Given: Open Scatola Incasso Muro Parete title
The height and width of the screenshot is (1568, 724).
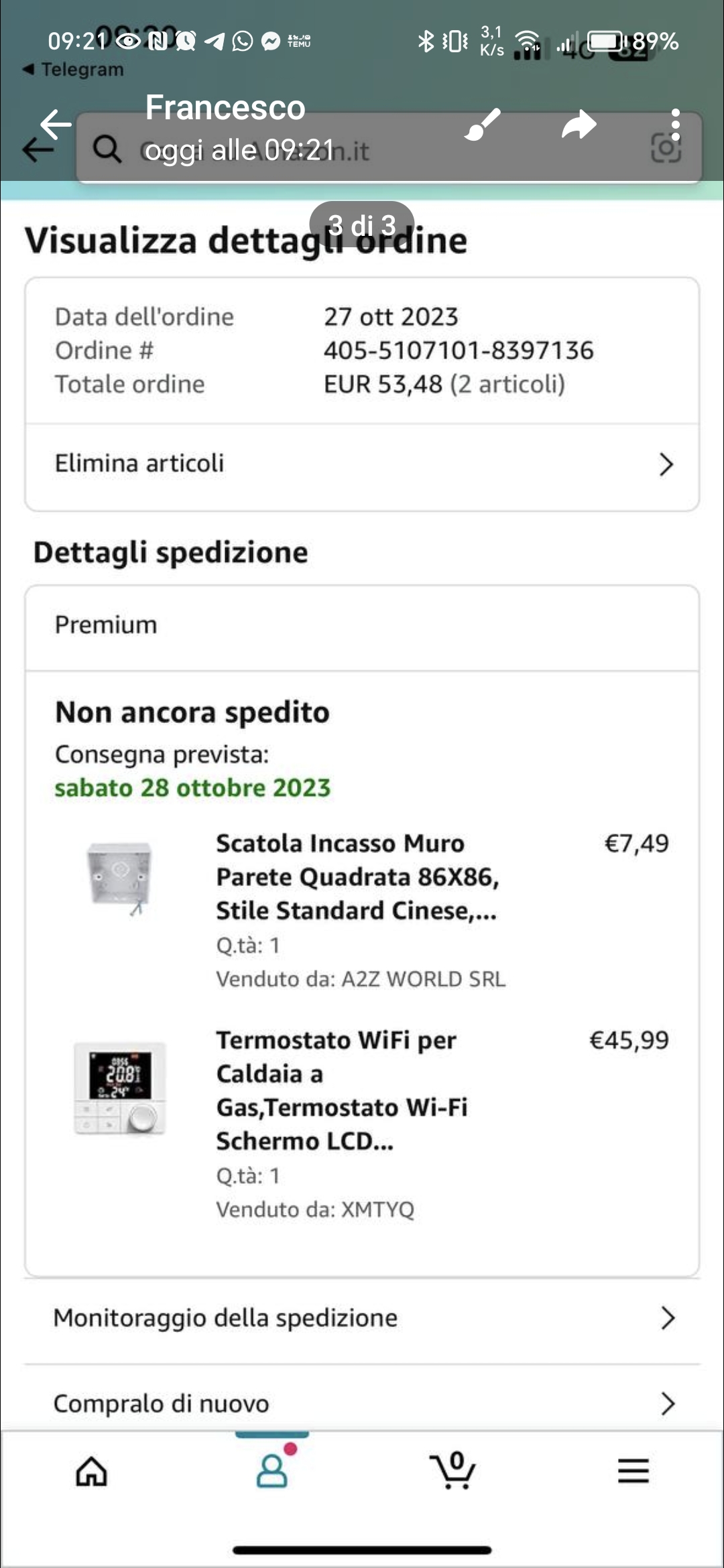Looking at the screenshot, I should tap(357, 876).
